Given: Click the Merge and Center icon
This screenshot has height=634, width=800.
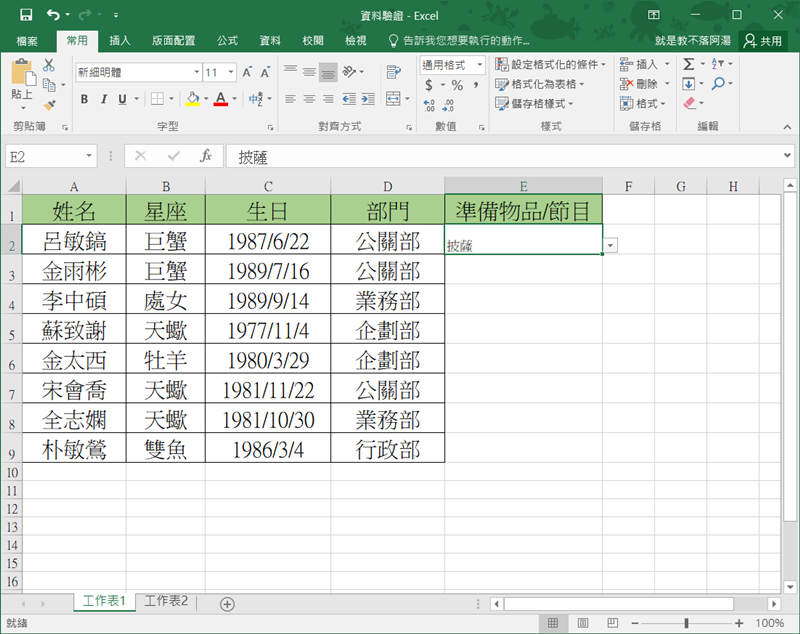Looking at the screenshot, I should [391, 99].
